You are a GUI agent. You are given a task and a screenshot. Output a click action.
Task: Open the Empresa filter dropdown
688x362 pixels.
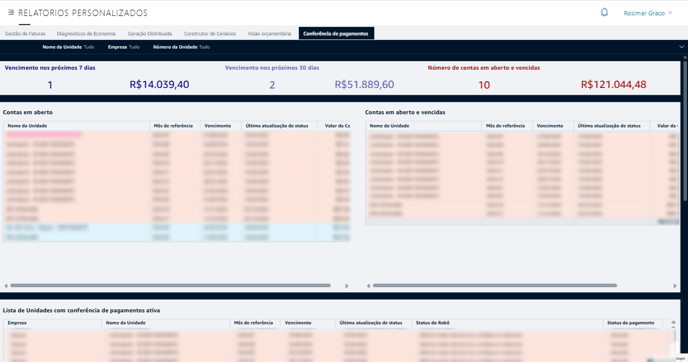point(123,47)
